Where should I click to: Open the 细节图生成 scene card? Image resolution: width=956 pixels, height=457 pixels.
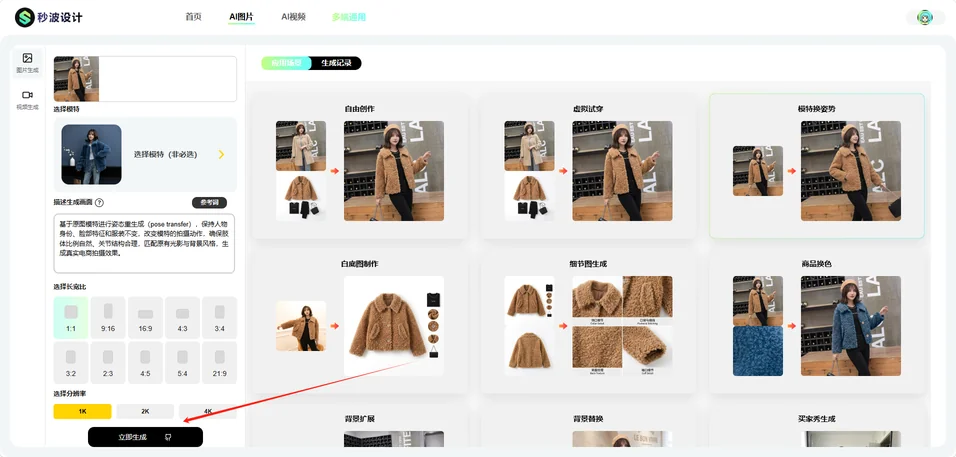click(x=588, y=321)
